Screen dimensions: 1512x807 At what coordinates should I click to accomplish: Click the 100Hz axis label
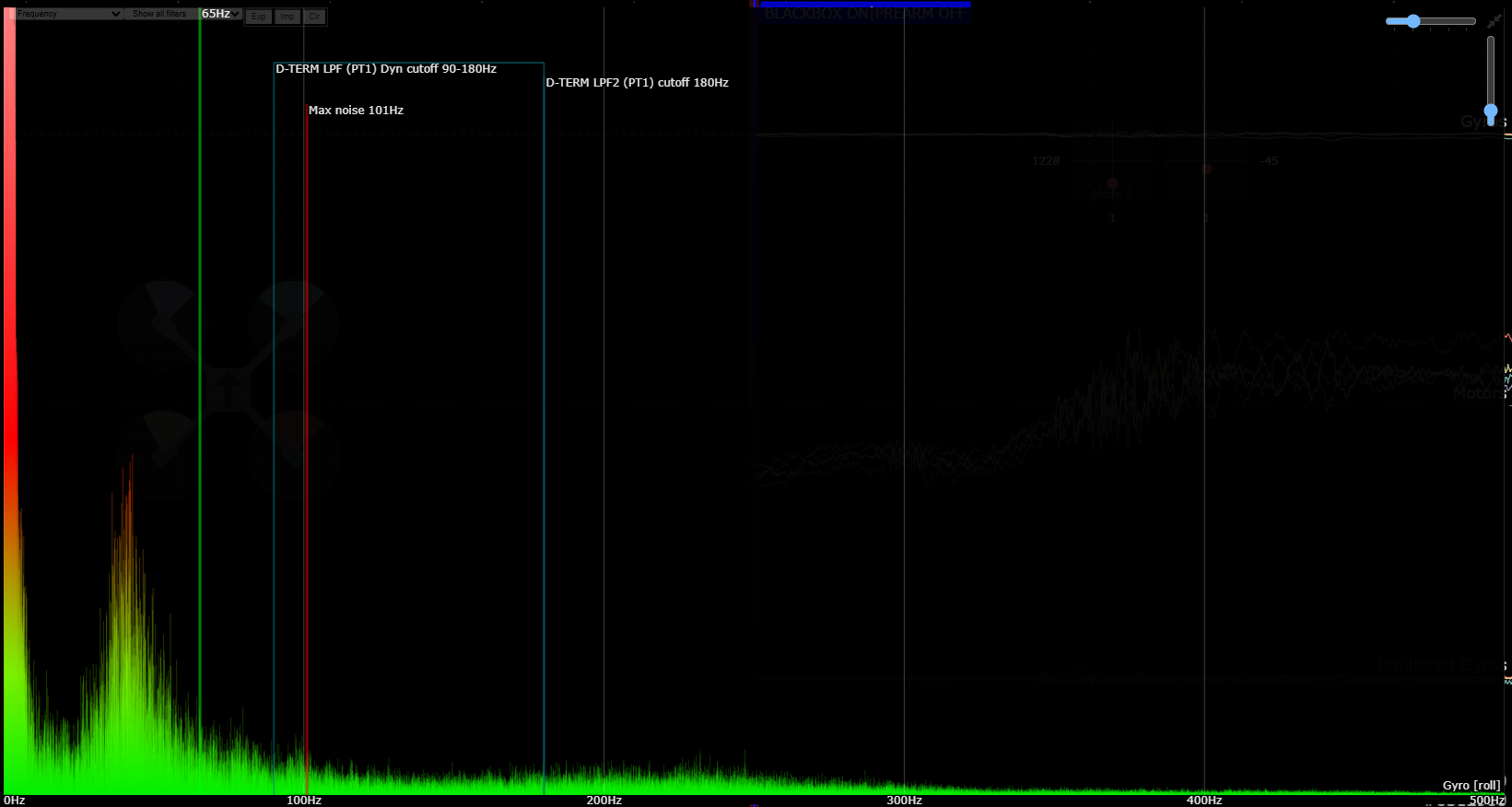pos(304,800)
